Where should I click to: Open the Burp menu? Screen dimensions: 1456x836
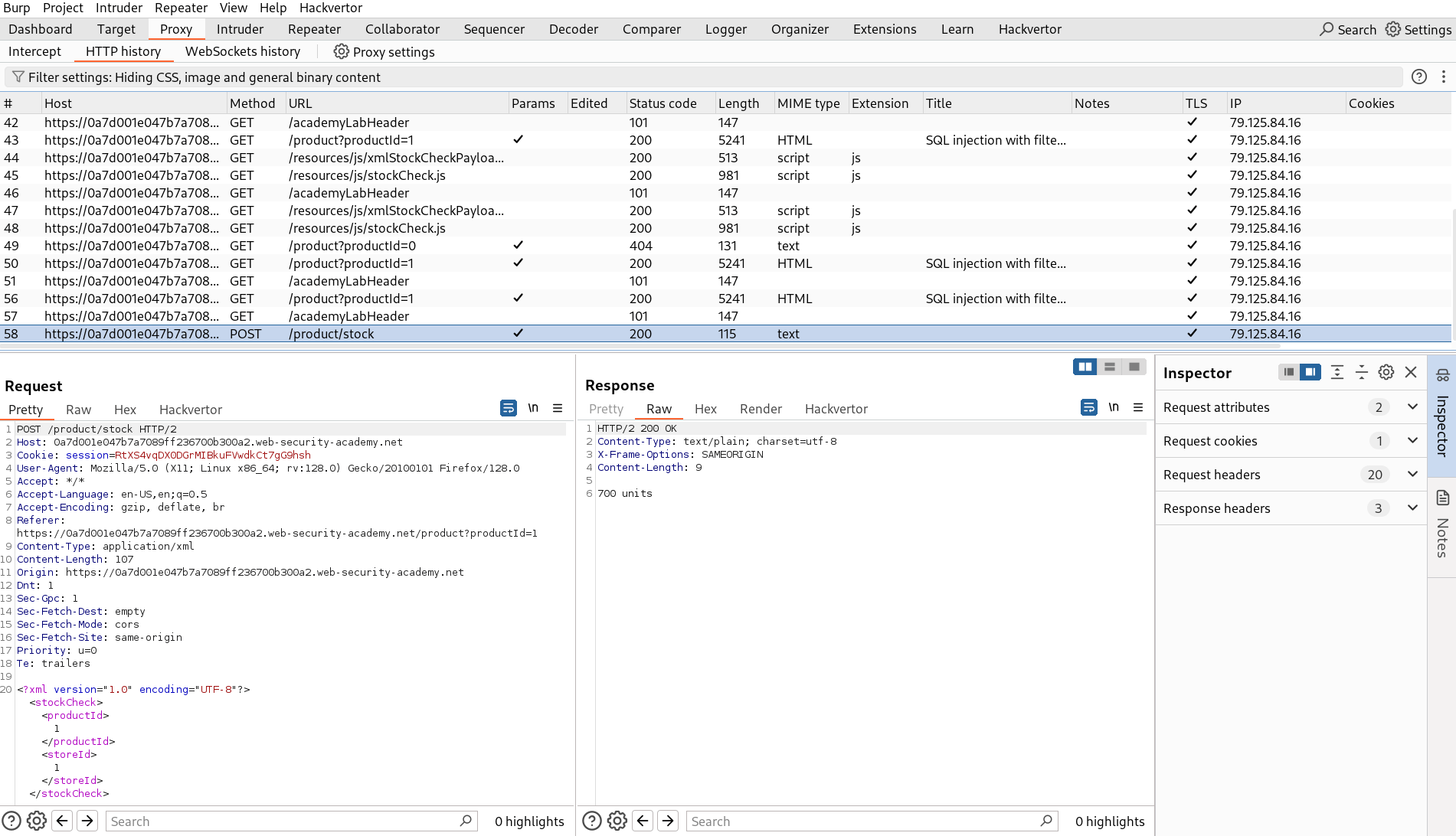pyautogui.click(x=17, y=8)
